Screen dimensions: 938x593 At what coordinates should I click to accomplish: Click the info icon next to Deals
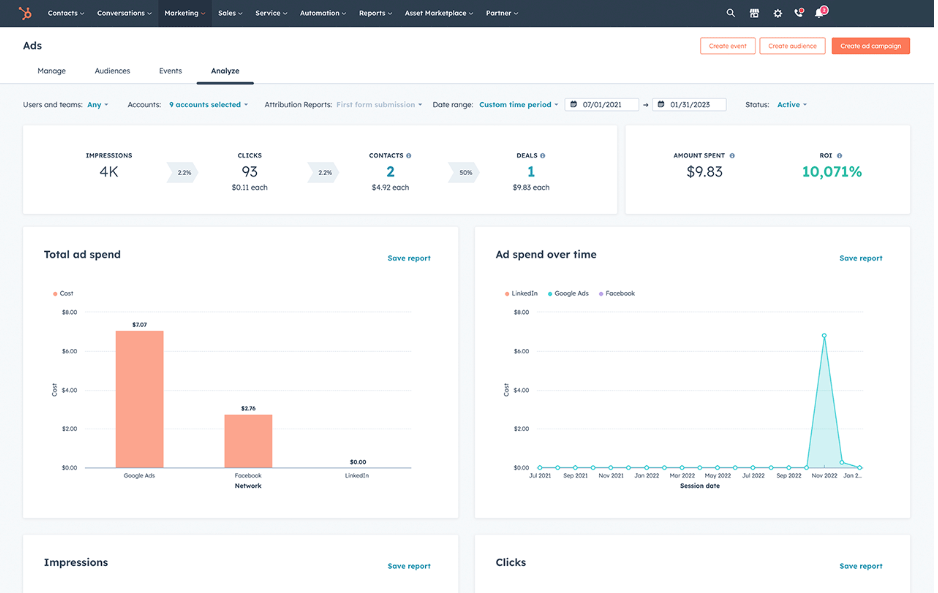pyautogui.click(x=541, y=155)
